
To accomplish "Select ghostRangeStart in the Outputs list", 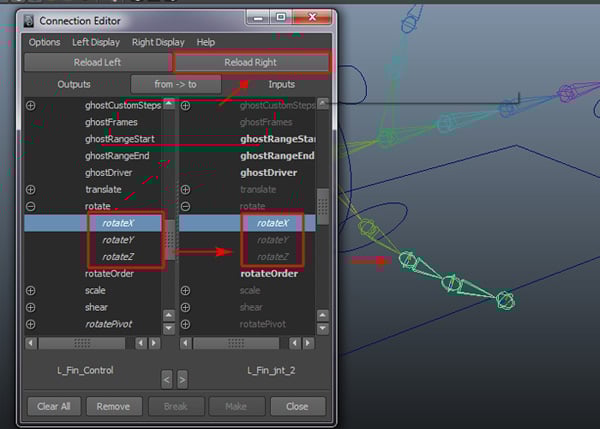I will 120,139.
